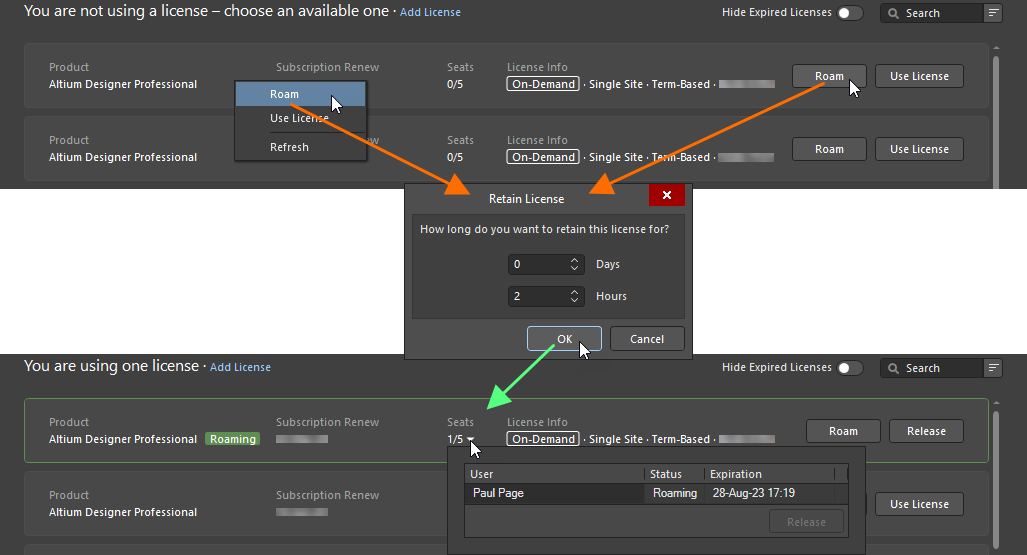Click search magnifier icon in lower panel
The image size is (1027, 555).
pyautogui.click(x=893, y=368)
